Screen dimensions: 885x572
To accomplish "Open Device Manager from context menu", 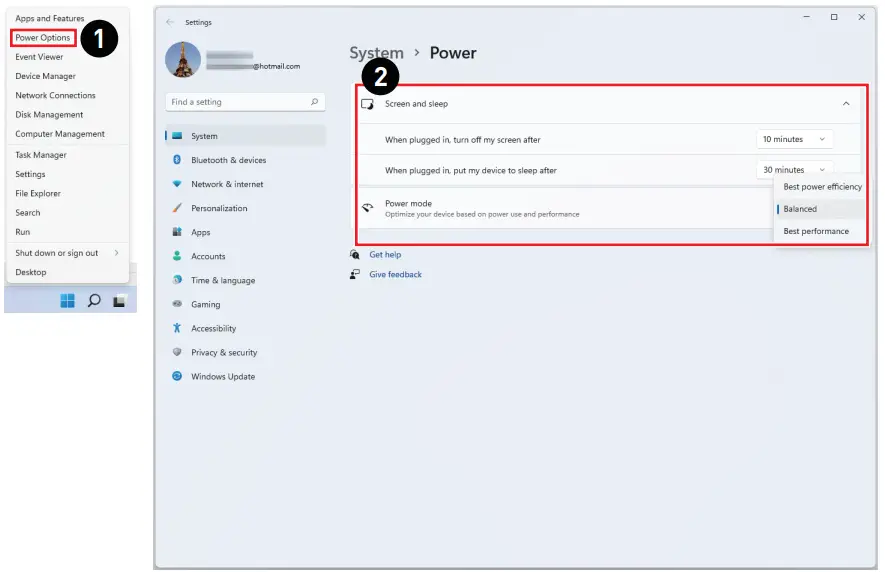I will click(x=45, y=76).
